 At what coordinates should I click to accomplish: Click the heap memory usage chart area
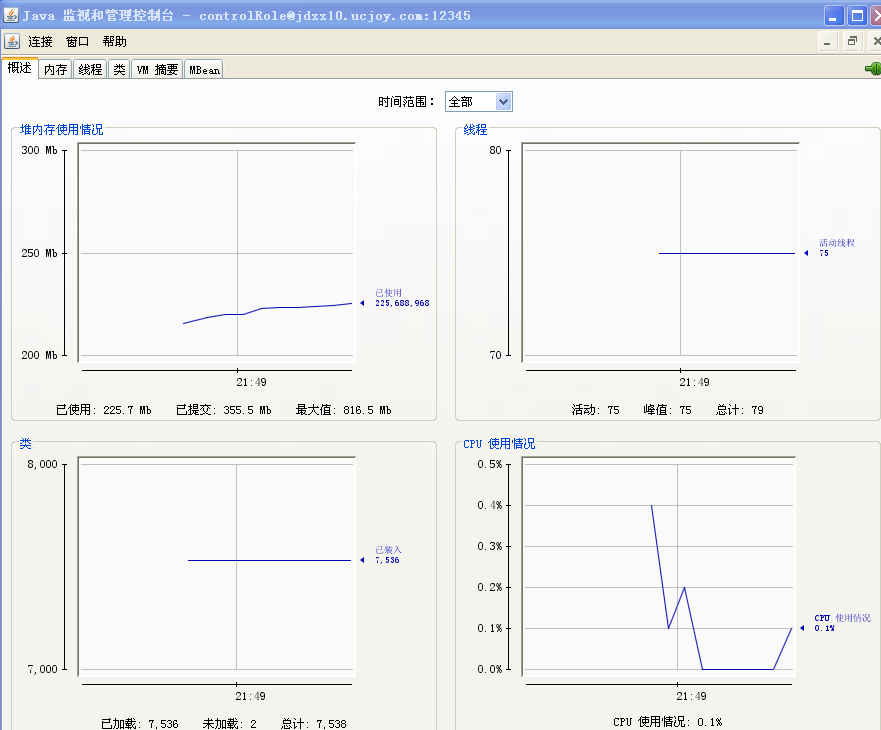point(217,253)
